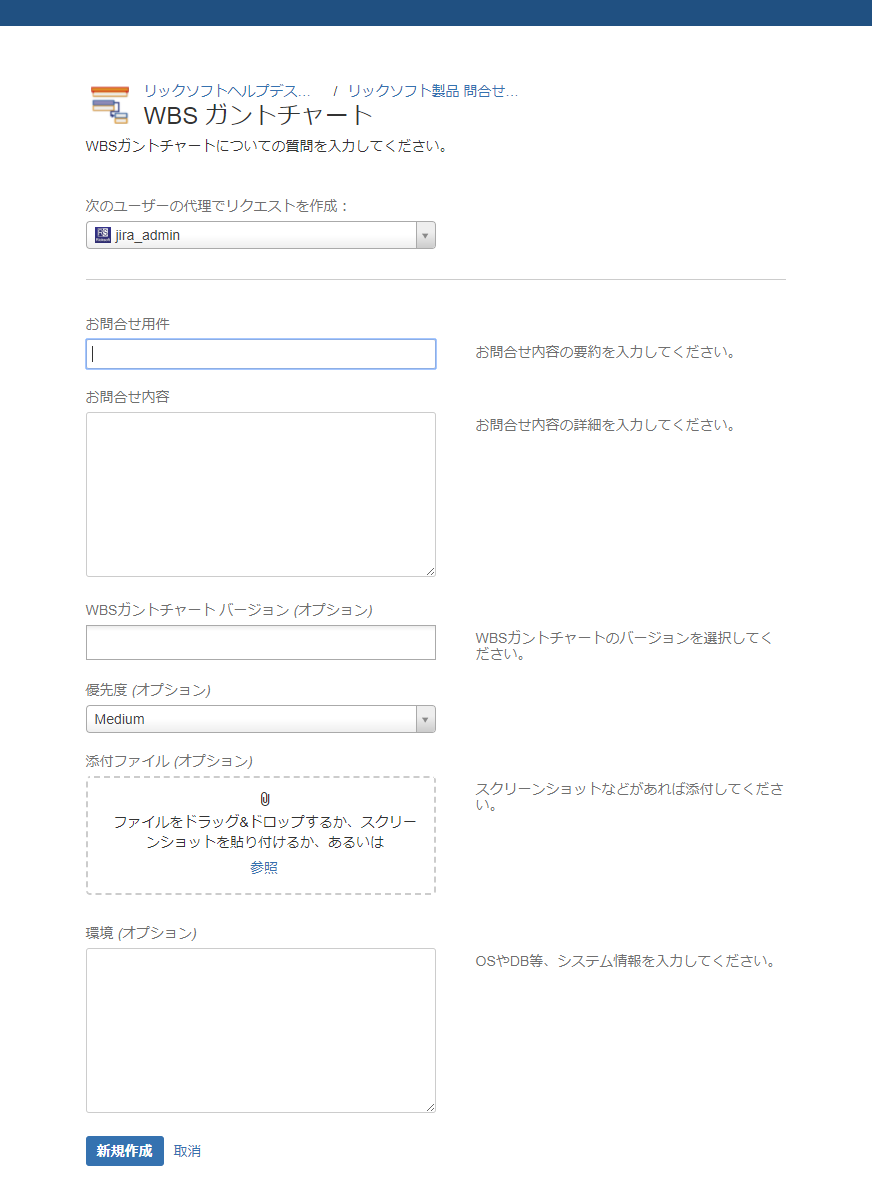
Task: Click into the お問合せ内容 description textarea
Action: coord(261,494)
